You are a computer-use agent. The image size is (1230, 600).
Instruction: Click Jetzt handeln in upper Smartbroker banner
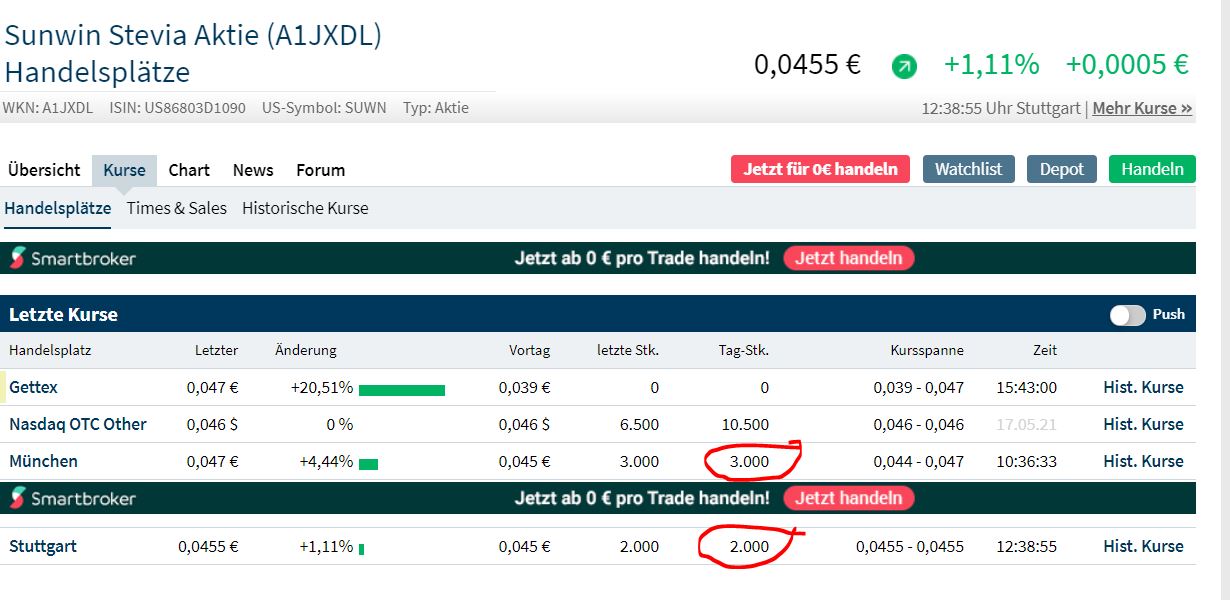pyautogui.click(x=849, y=258)
